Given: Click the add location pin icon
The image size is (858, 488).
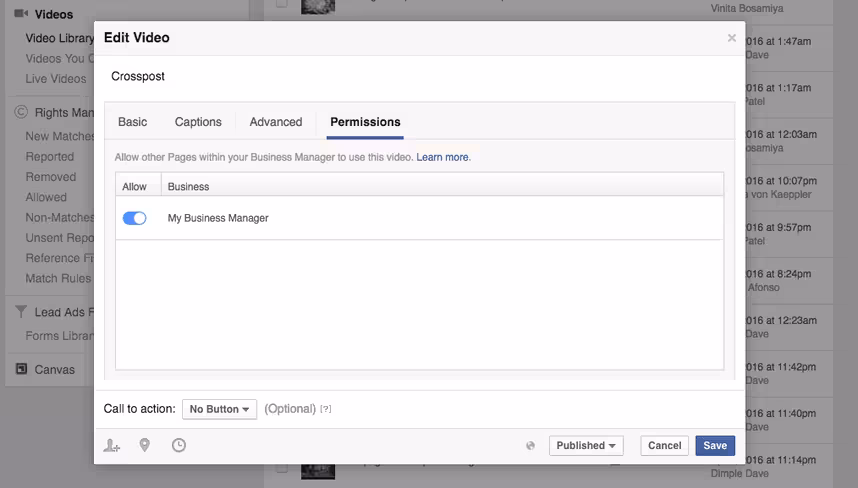Looking at the screenshot, I should [x=144, y=445].
